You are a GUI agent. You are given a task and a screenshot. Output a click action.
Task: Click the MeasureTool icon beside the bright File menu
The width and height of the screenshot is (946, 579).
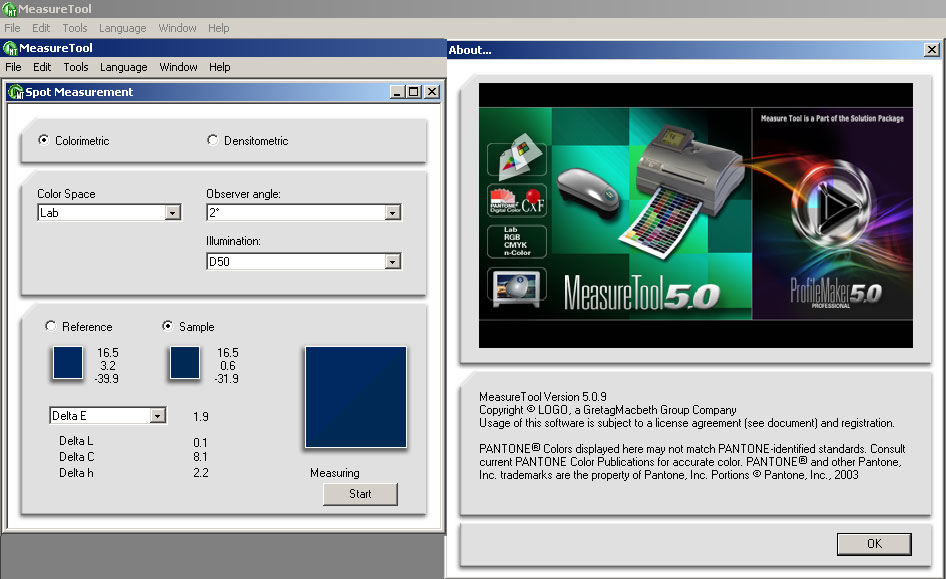[x=10, y=48]
